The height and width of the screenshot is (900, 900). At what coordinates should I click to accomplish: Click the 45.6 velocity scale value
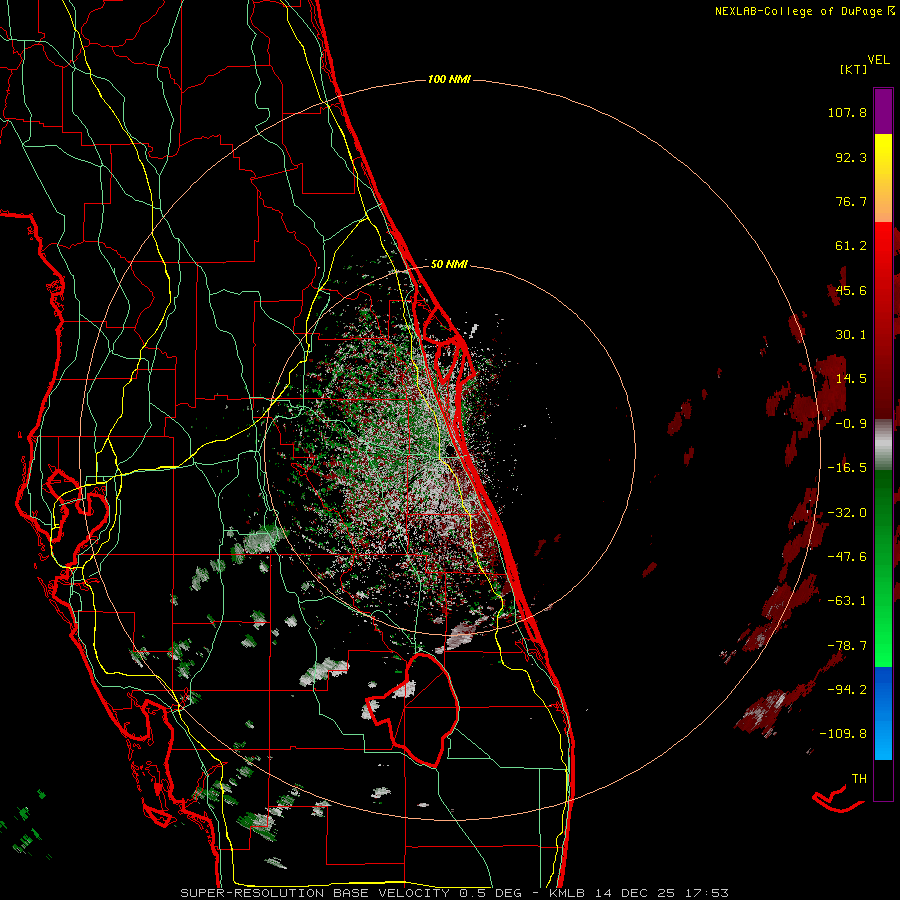851,290
